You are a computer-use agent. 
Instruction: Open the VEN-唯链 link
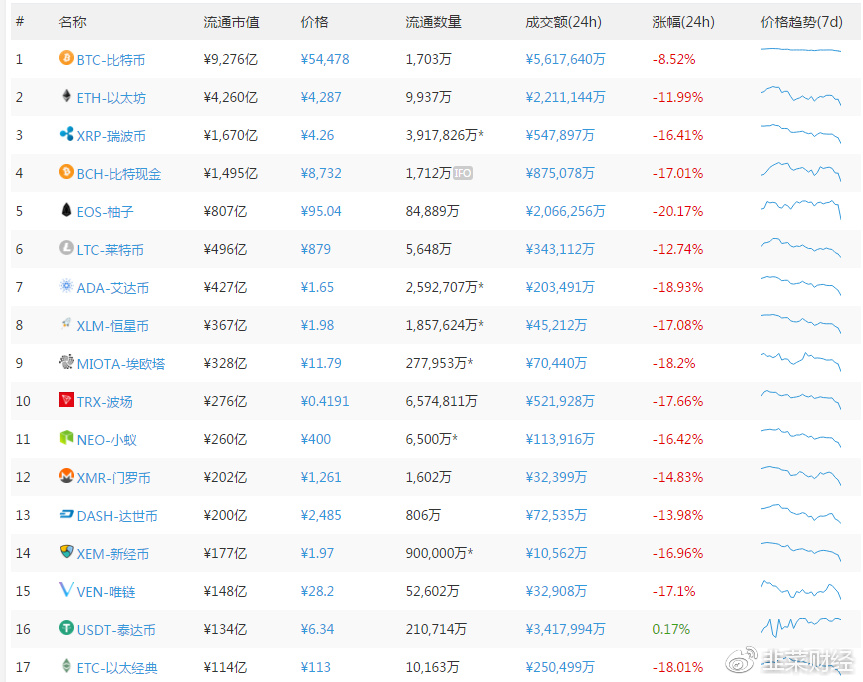pyautogui.click(x=106, y=592)
